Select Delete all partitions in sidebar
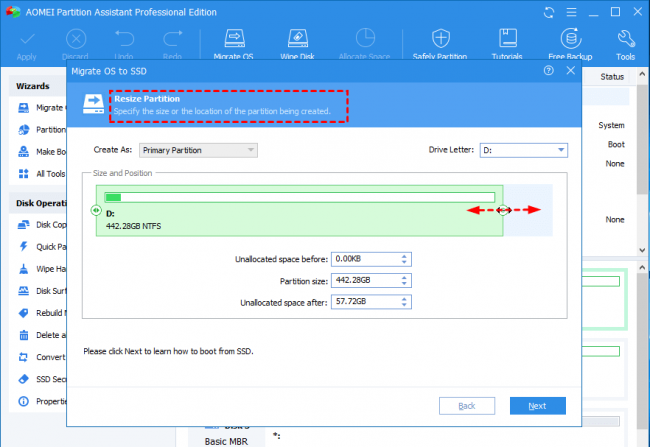650x447 pixels. pos(42,335)
